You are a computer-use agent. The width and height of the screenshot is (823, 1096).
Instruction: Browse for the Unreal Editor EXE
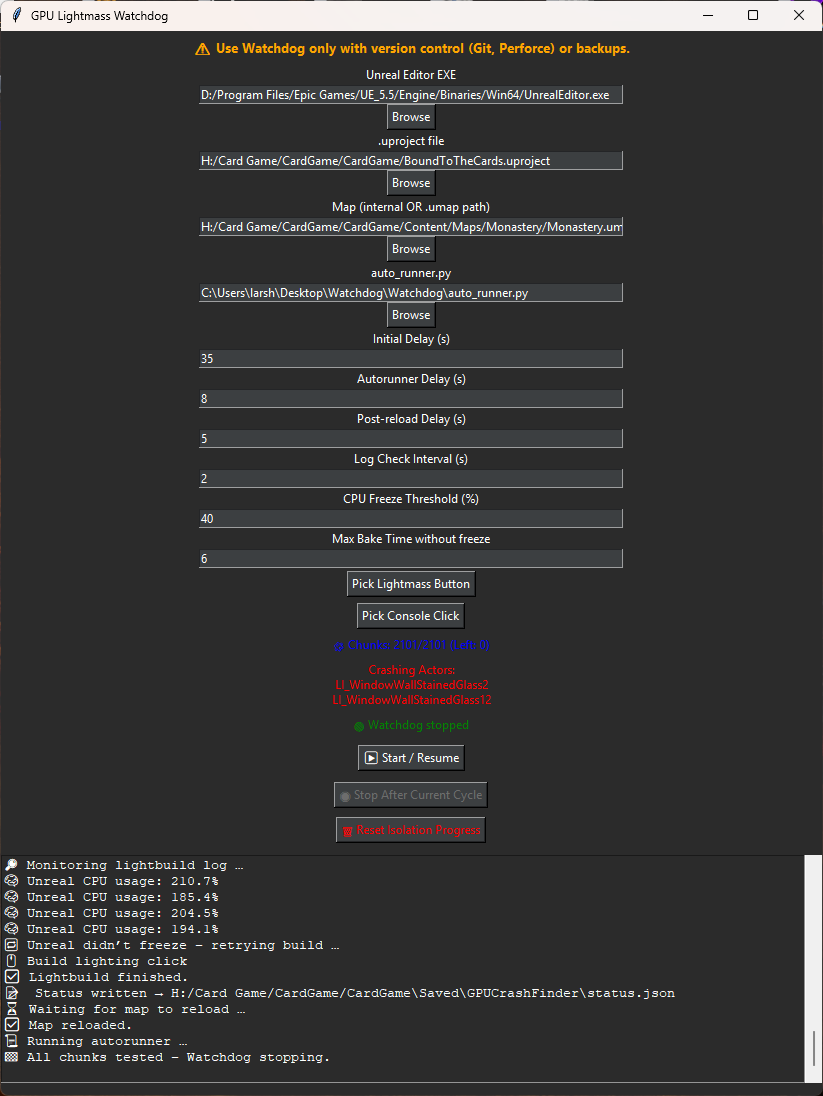411,117
